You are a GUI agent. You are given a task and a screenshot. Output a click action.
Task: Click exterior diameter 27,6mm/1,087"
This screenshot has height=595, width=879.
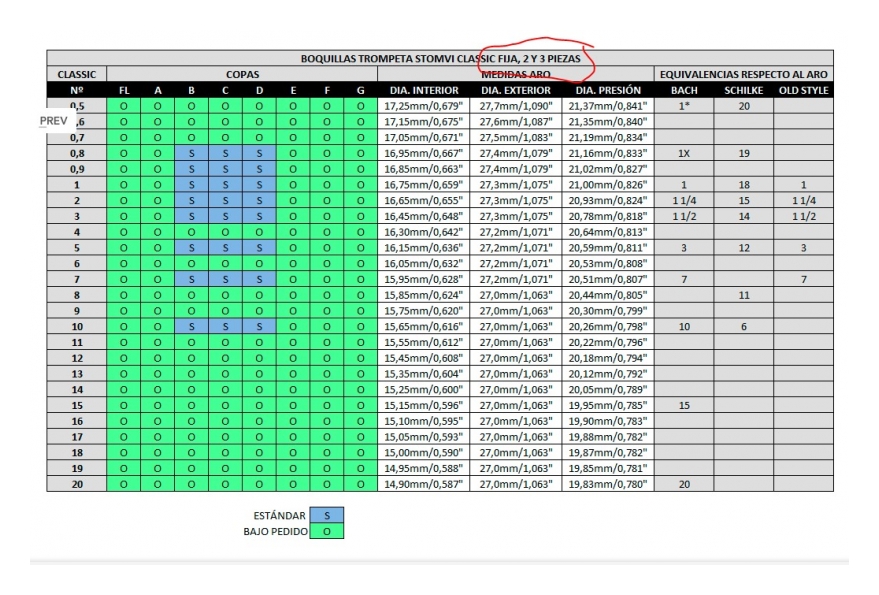(516, 122)
